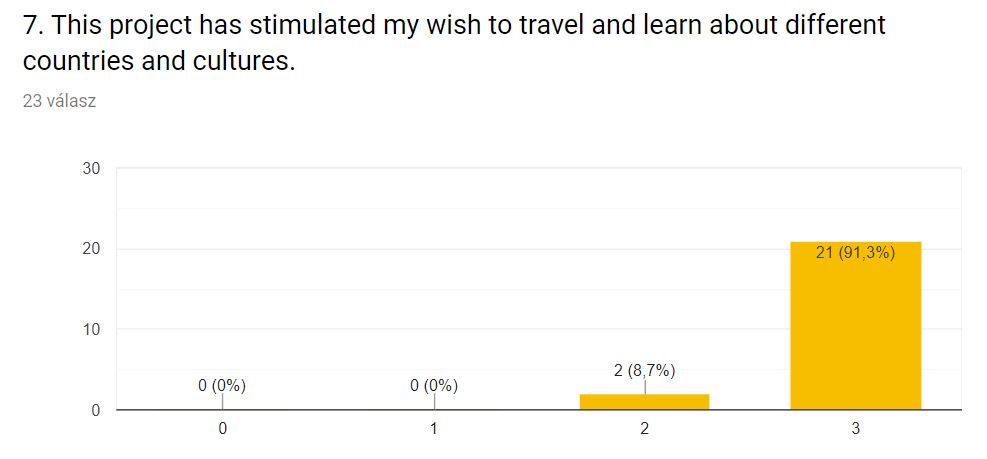Click the yellow bar for rating 3

[x=855, y=326]
